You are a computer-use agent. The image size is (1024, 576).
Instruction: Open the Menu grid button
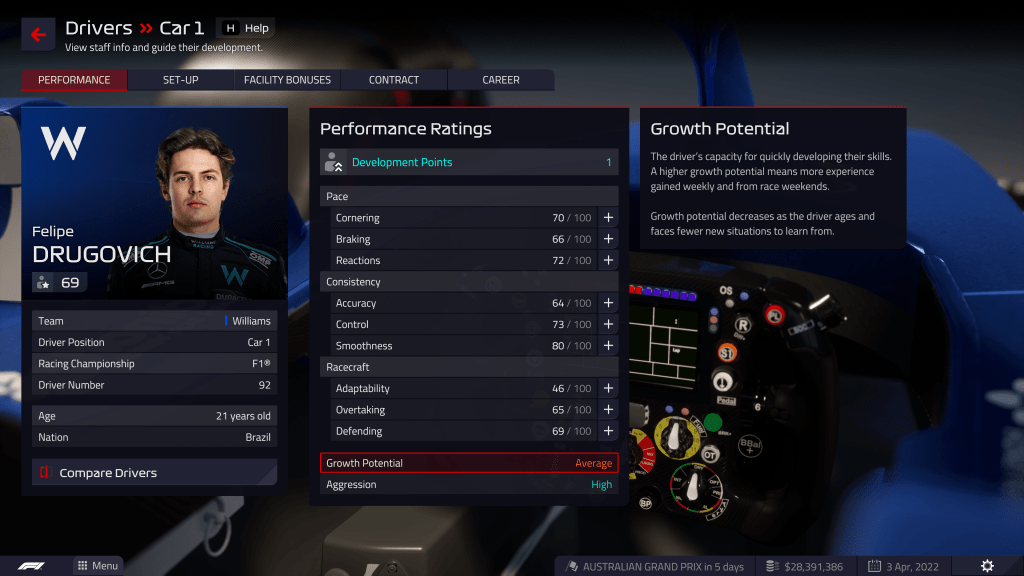97,566
